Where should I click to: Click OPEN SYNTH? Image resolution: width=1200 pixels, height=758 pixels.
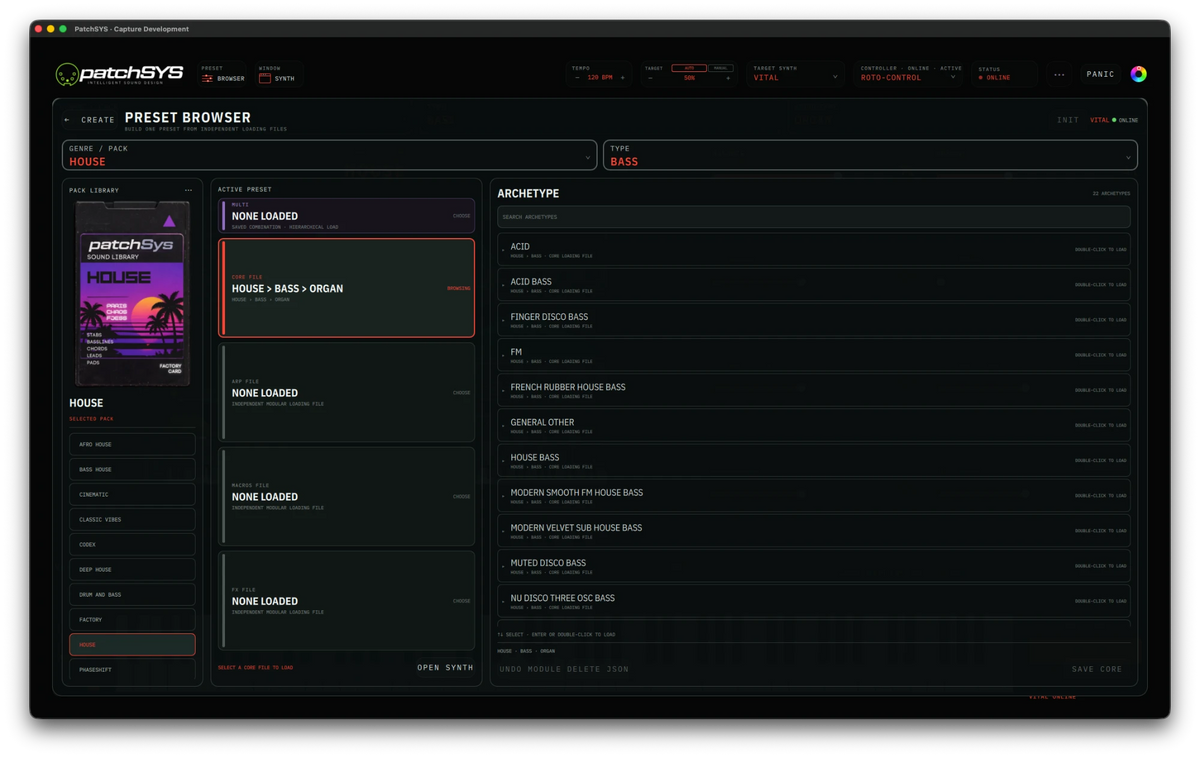[445, 667]
